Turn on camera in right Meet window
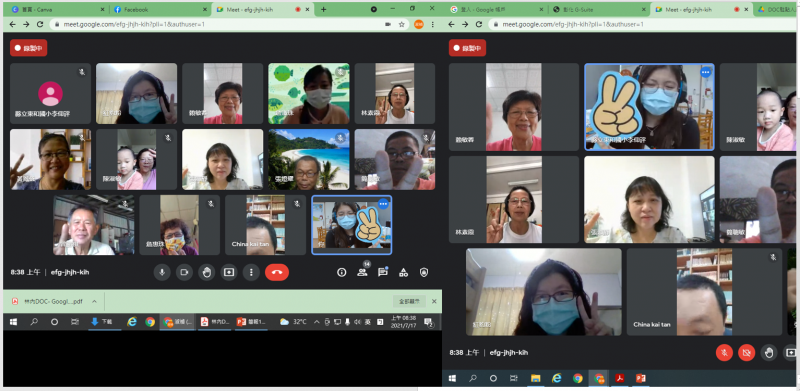This screenshot has height=391, width=800. 746,352
